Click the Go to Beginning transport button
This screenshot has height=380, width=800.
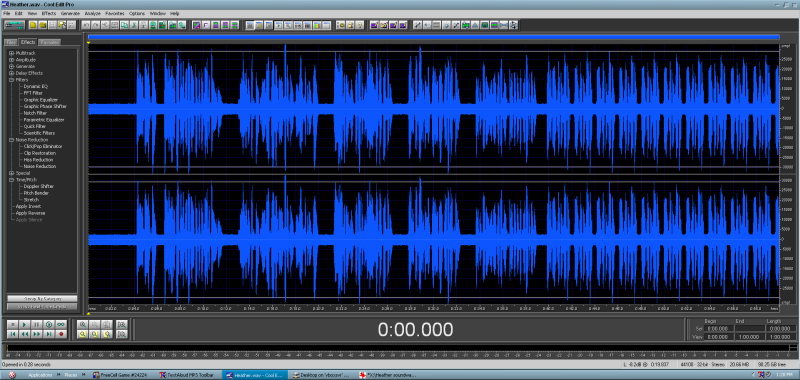(x=12, y=334)
